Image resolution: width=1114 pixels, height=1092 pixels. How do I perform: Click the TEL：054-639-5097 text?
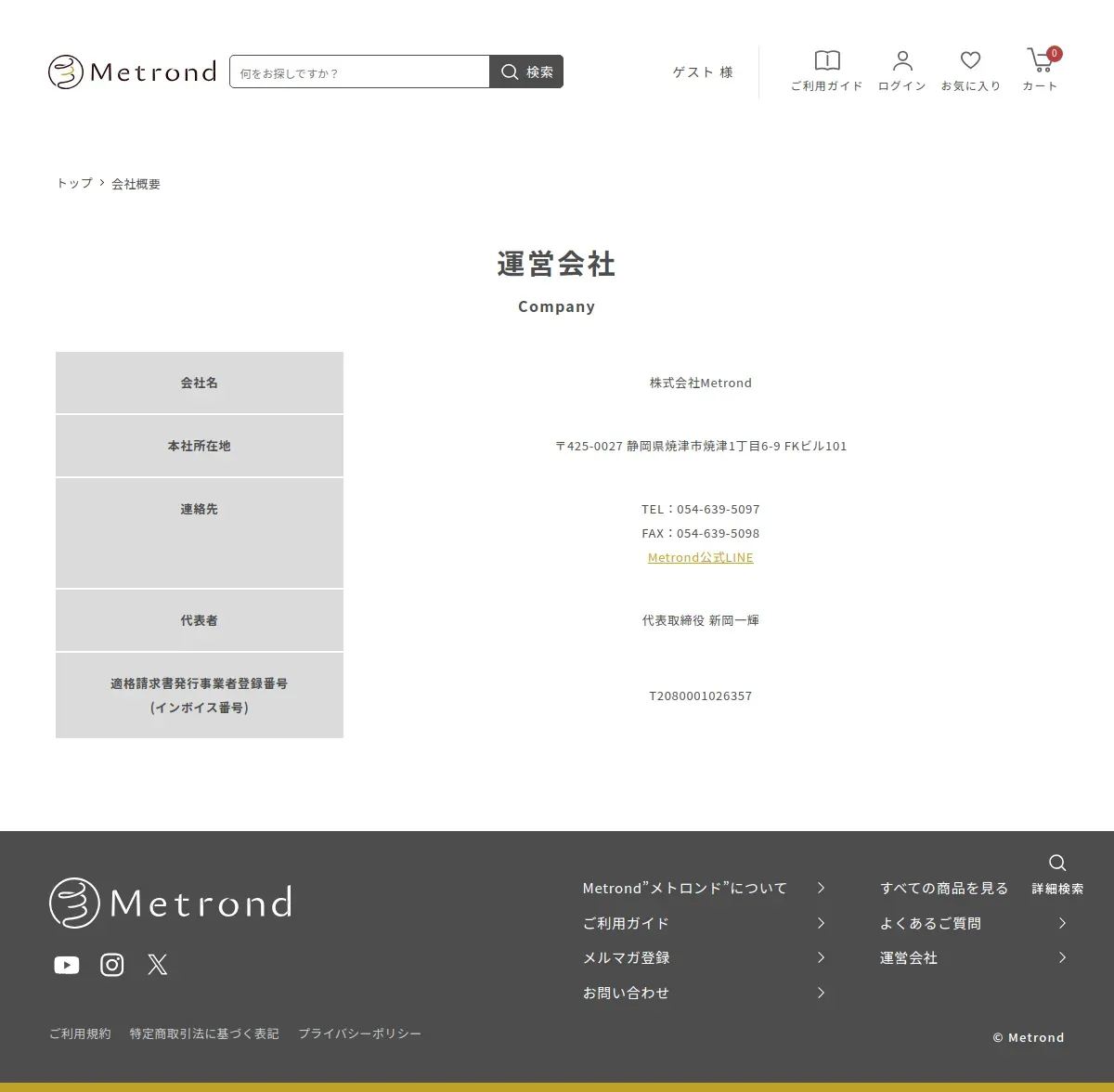(x=701, y=509)
